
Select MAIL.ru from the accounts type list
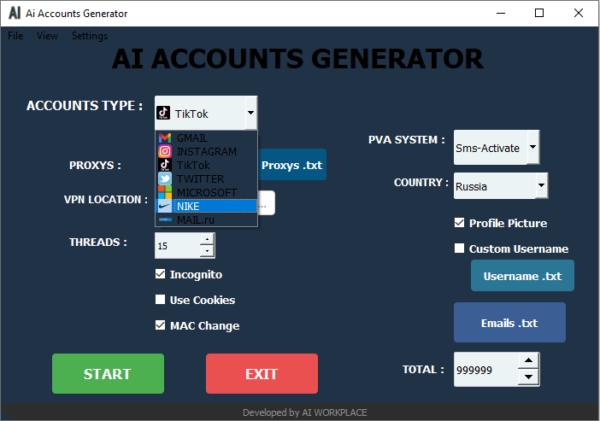206,220
